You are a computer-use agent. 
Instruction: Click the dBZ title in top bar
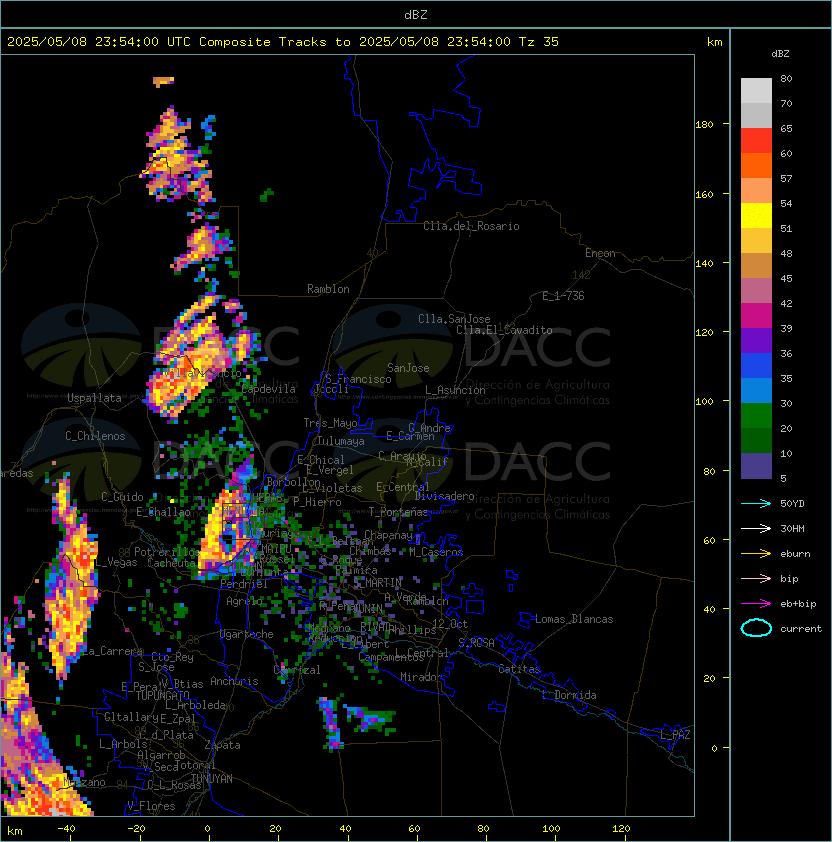[416, 14]
